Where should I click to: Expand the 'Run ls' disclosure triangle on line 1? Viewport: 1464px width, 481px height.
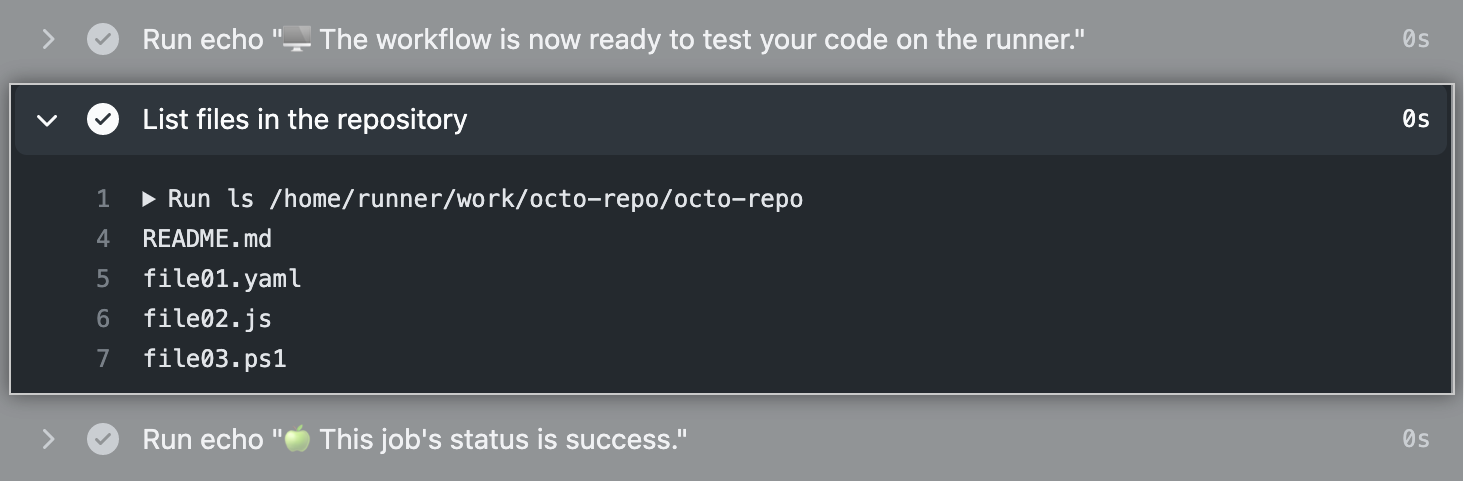tap(149, 199)
